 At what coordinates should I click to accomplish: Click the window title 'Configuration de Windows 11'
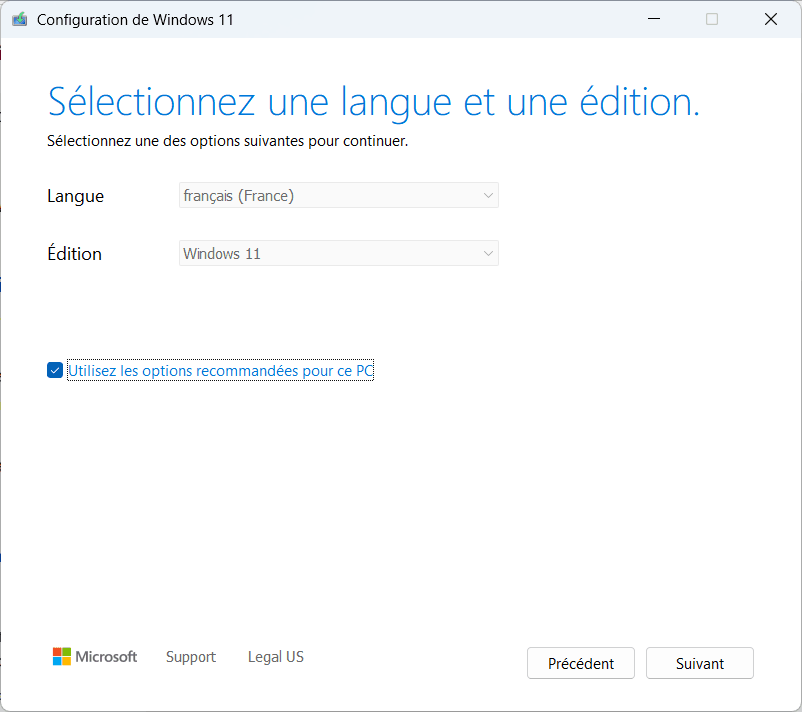[x=135, y=19]
